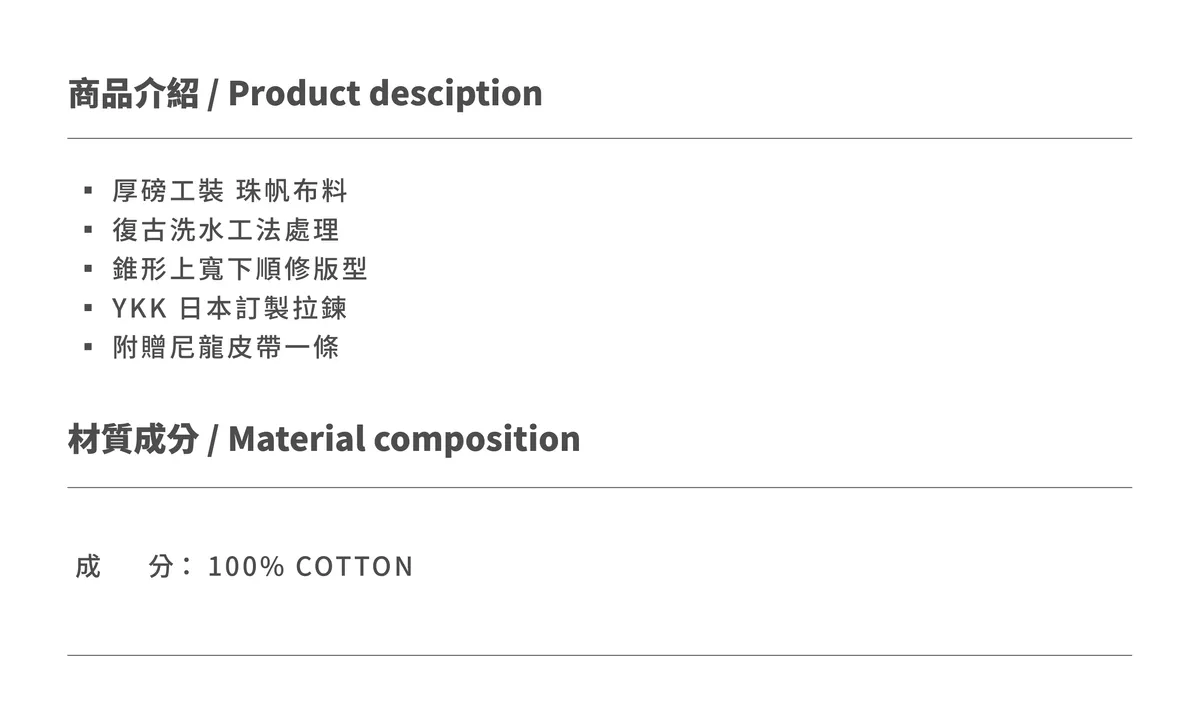The height and width of the screenshot is (704, 1200).
Task: Click the 復古洗水工法處理 line
Action: pyautogui.click(x=226, y=230)
